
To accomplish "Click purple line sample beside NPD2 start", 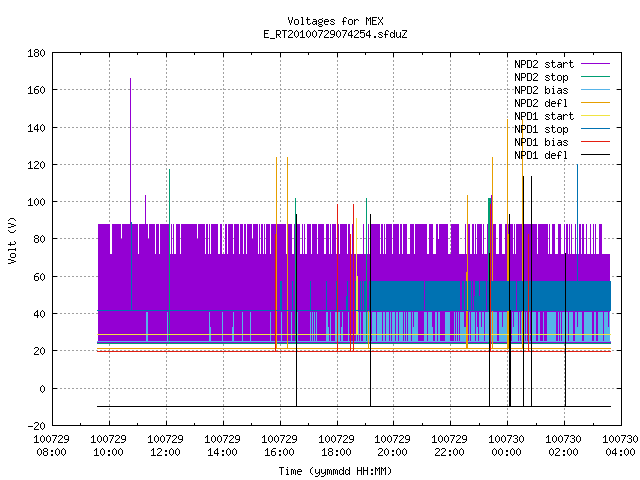I will [595, 64].
